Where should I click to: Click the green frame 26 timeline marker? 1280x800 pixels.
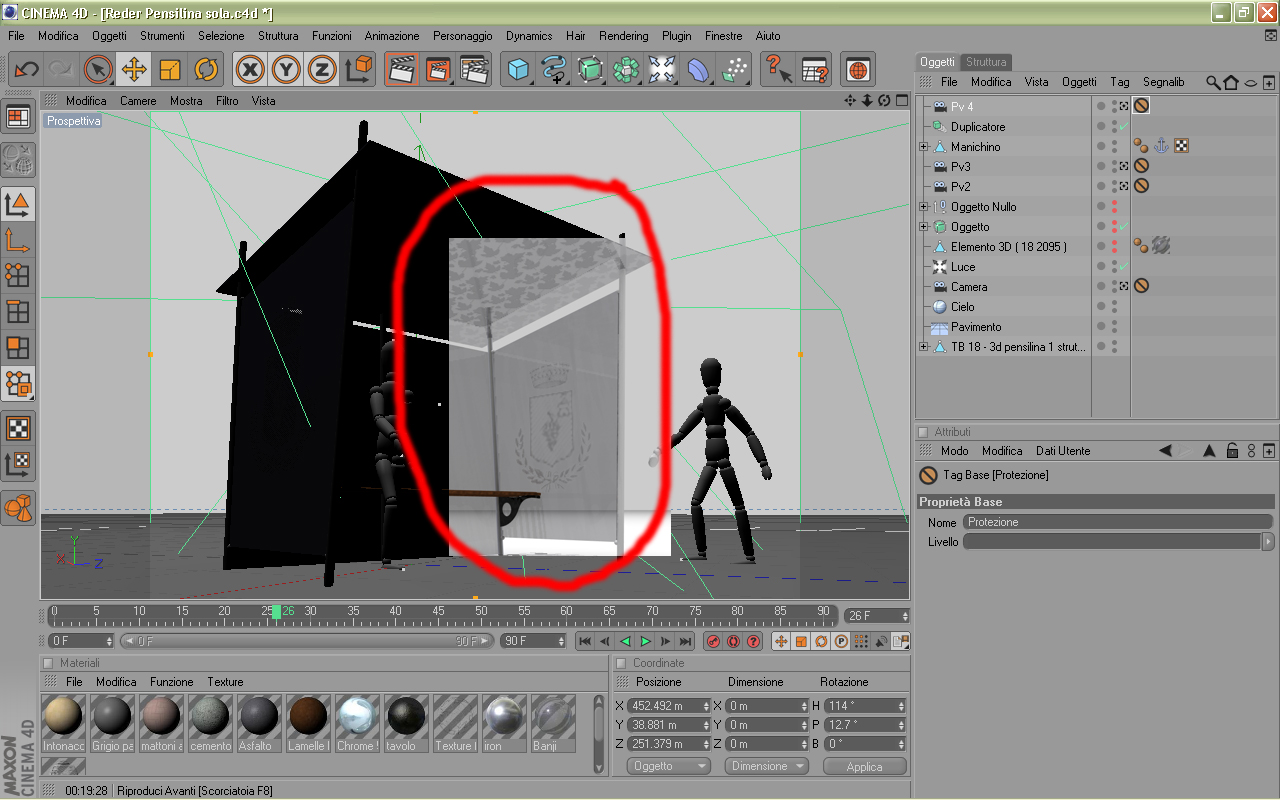coord(276,611)
